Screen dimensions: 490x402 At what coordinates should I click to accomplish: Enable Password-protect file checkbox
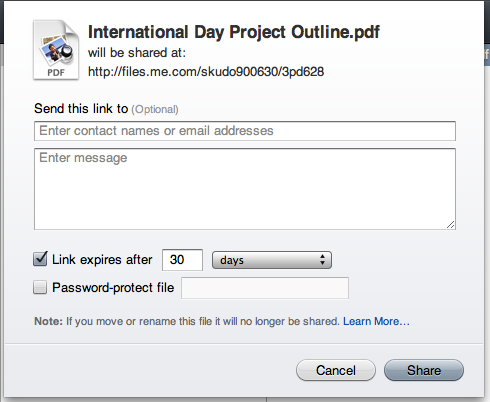(40, 287)
